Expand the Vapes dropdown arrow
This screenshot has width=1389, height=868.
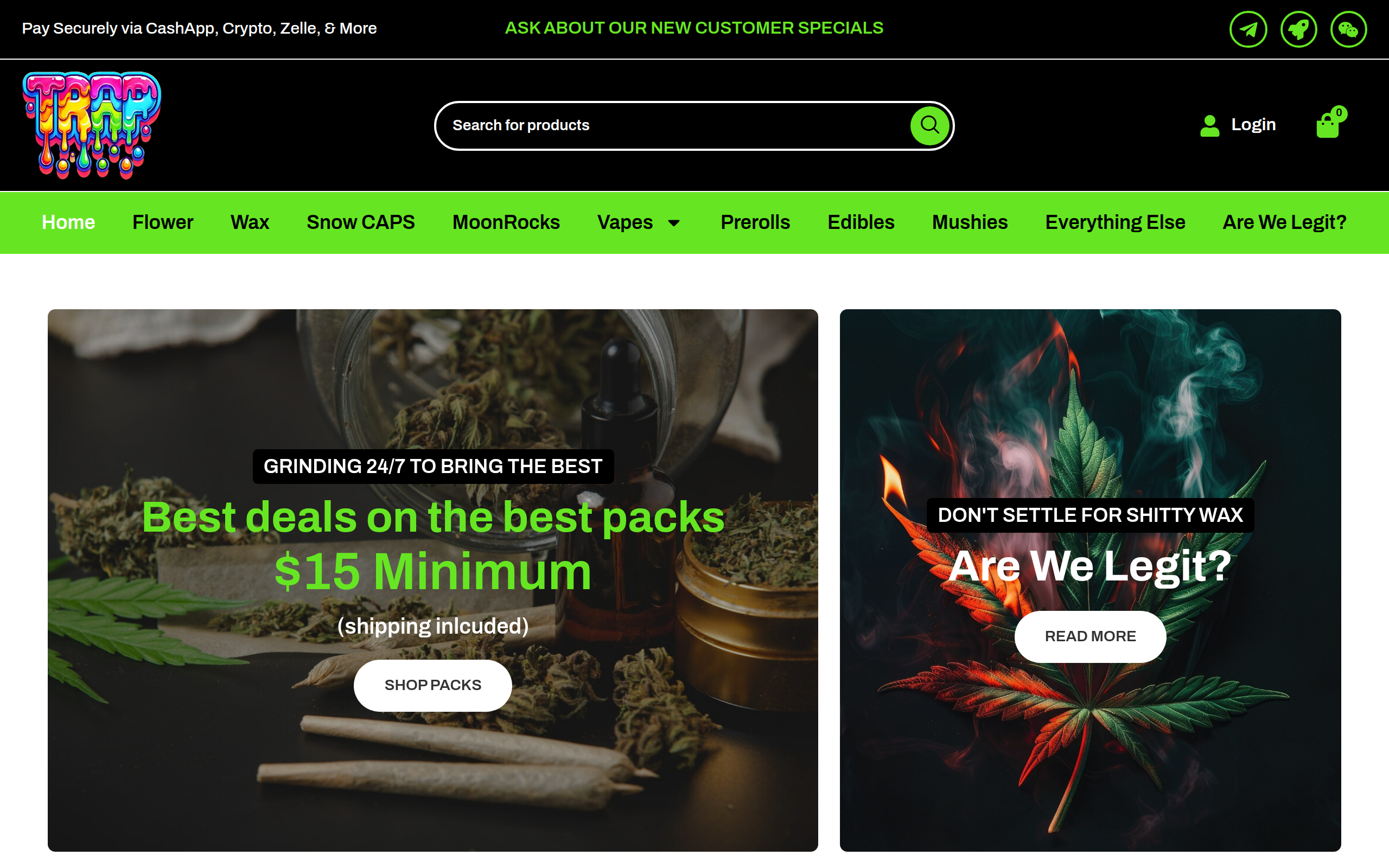[674, 223]
